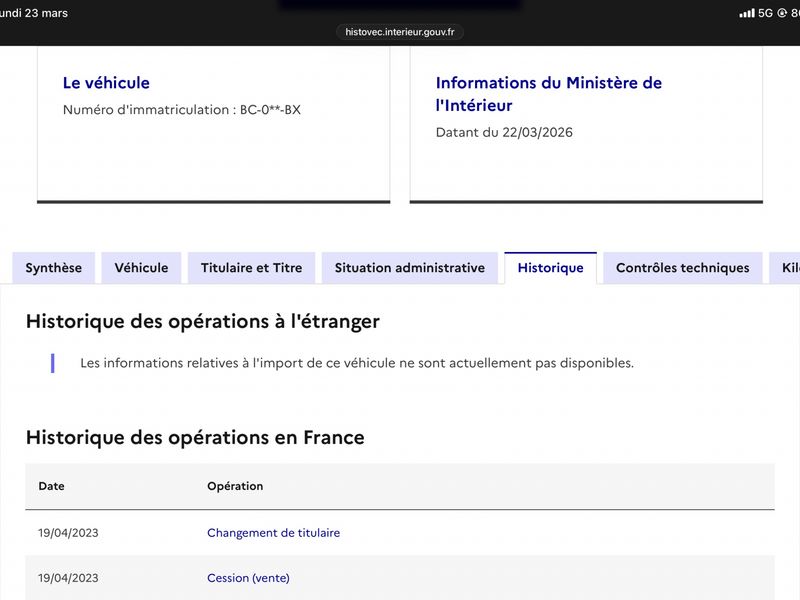Select the partially visible Kilométrage tab
800x600 pixels.
coord(785,268)
